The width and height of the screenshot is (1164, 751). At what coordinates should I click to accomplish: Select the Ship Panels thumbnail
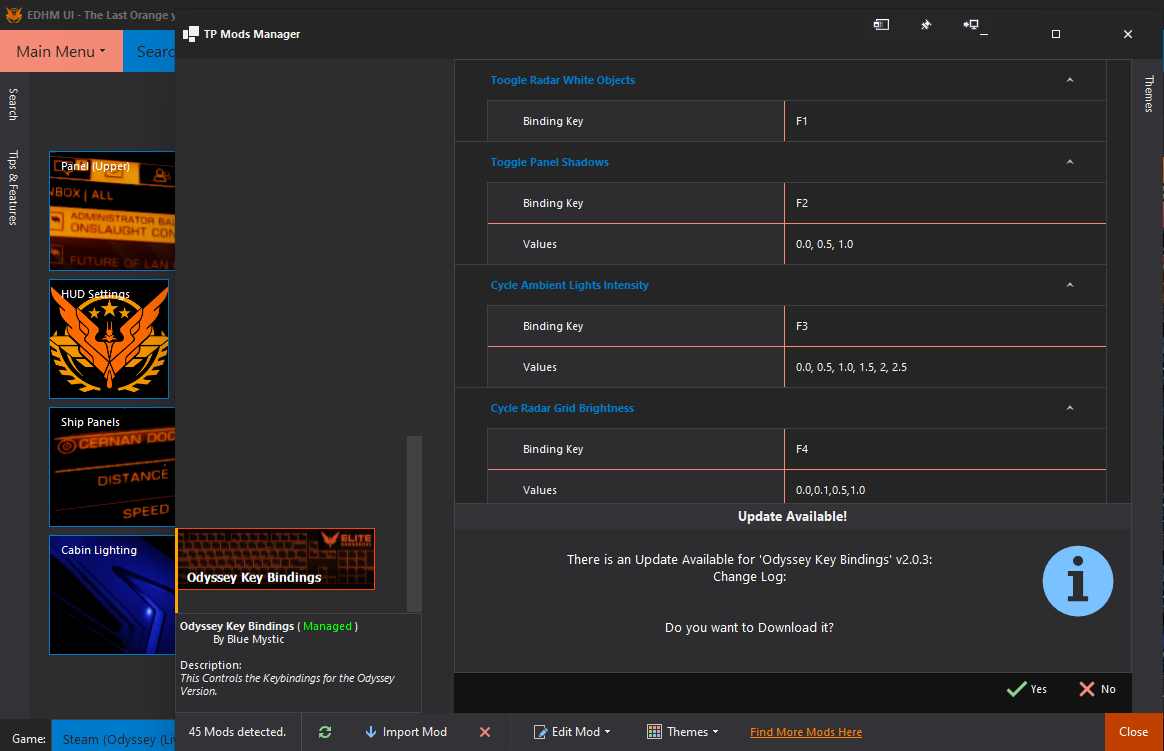[x=112, y=467]
